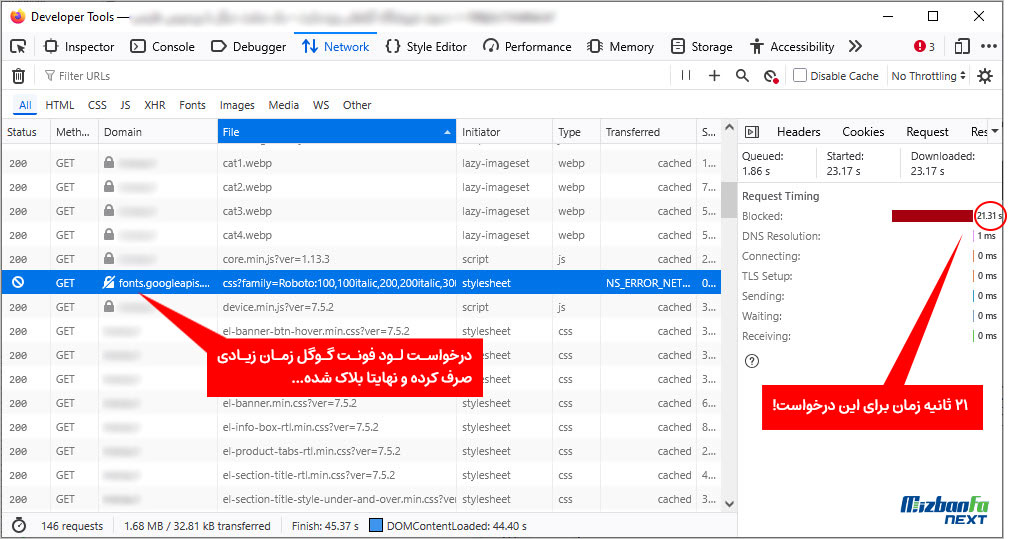
Task: Open the DevTools three-dot menu
Action: [988, 46]
